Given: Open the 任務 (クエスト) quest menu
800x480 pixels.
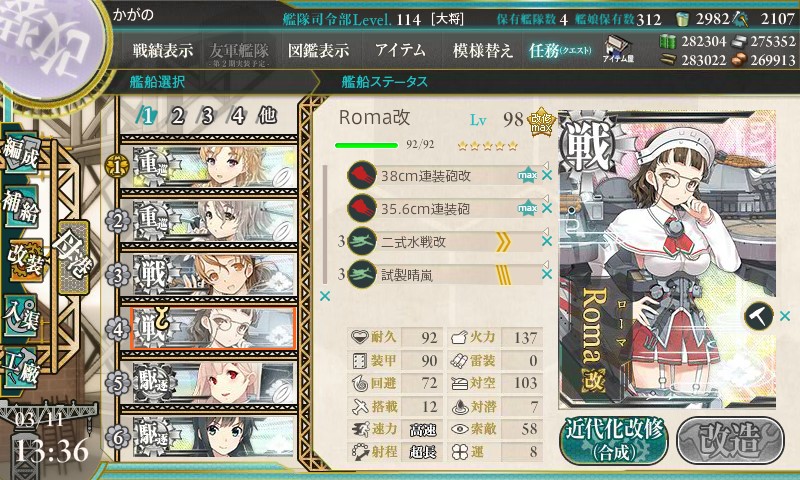Looking at the screenshot, I should (x=560, y=50).
